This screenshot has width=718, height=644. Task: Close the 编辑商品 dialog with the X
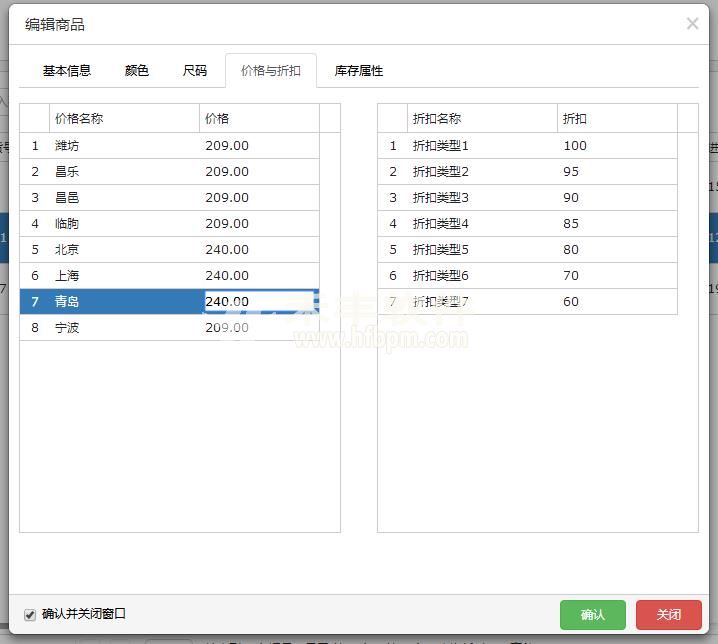click(x=692, y=23)
